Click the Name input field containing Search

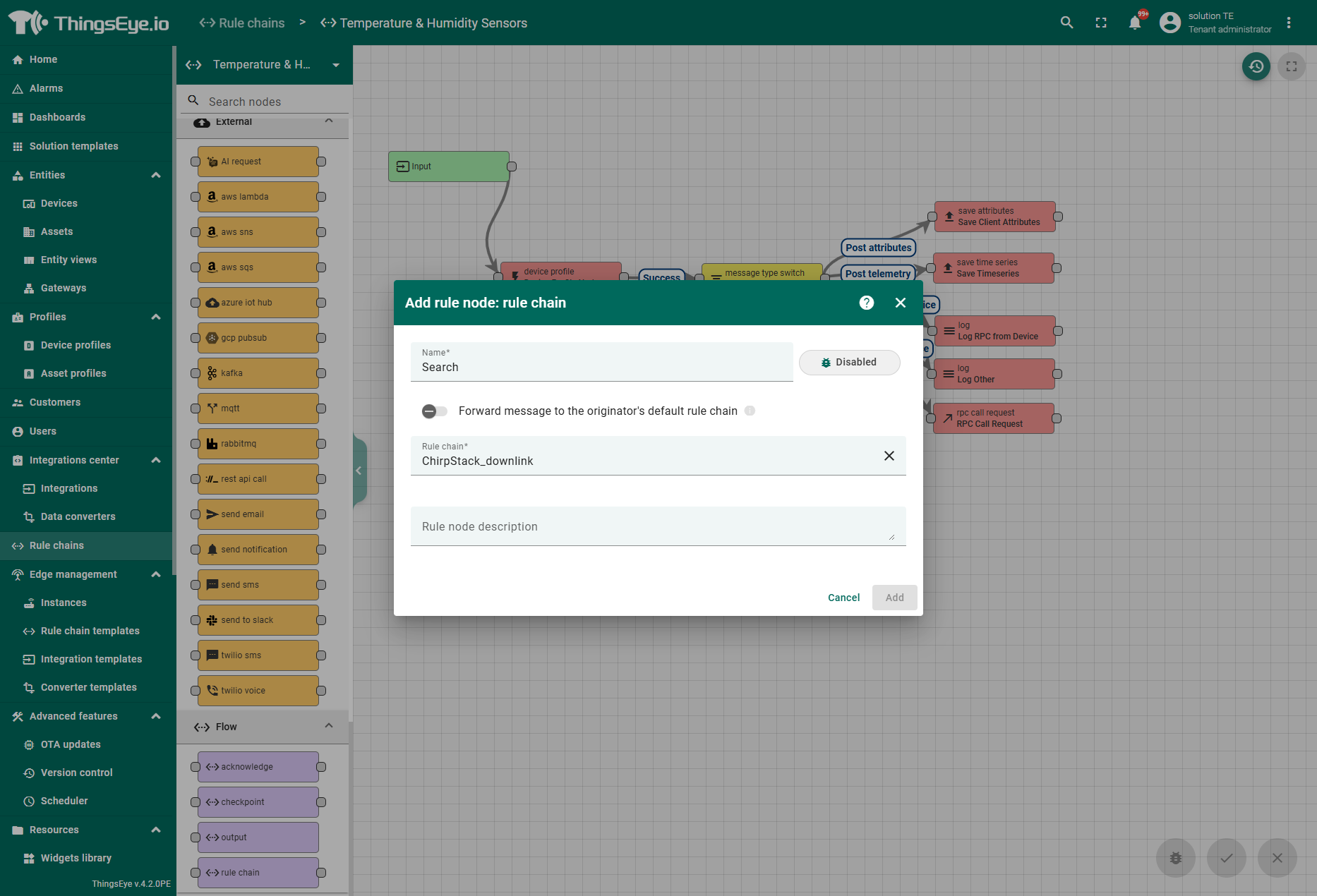pos(601,367)
